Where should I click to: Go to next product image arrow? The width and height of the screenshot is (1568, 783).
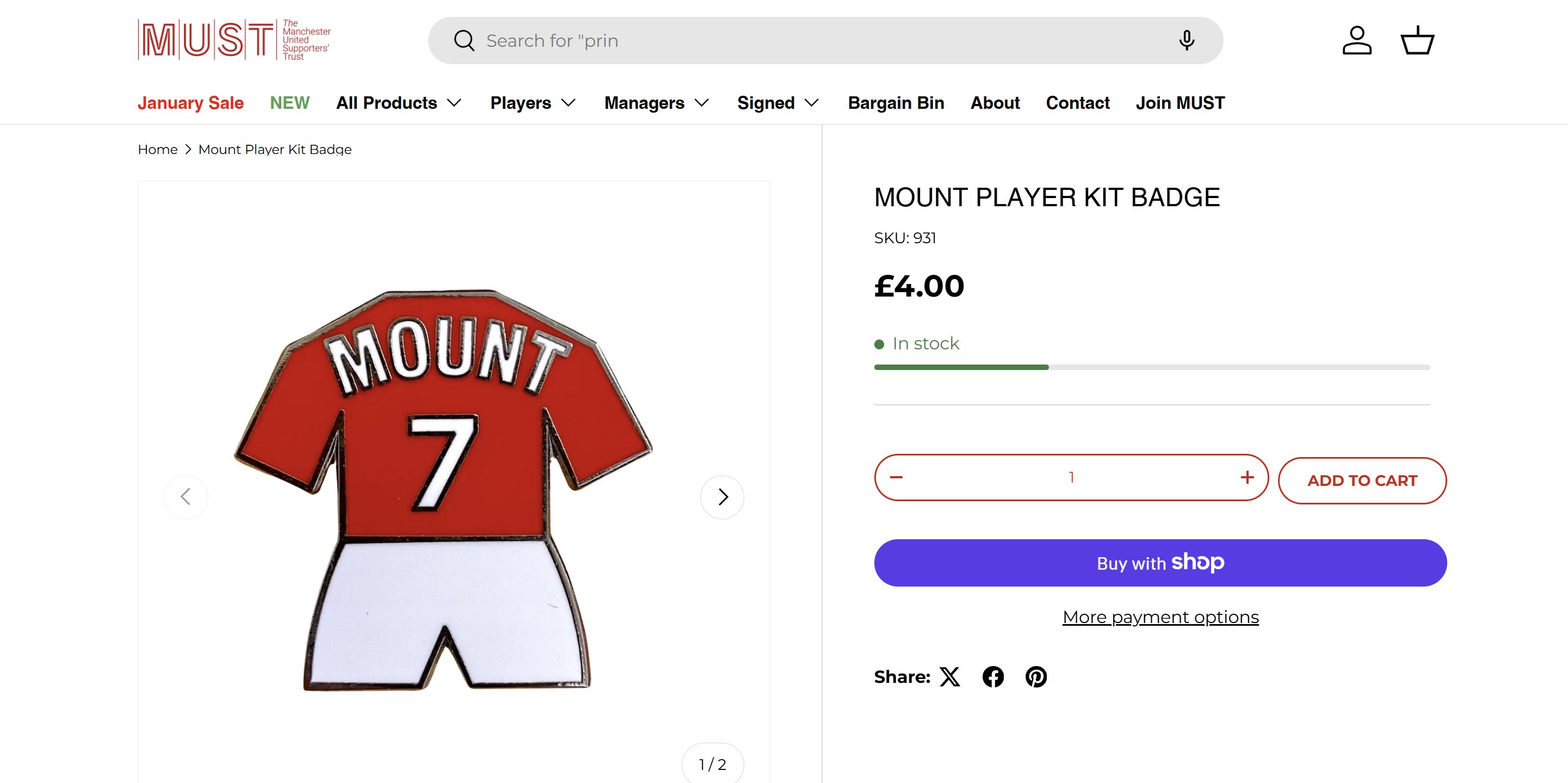coord(722,497)
